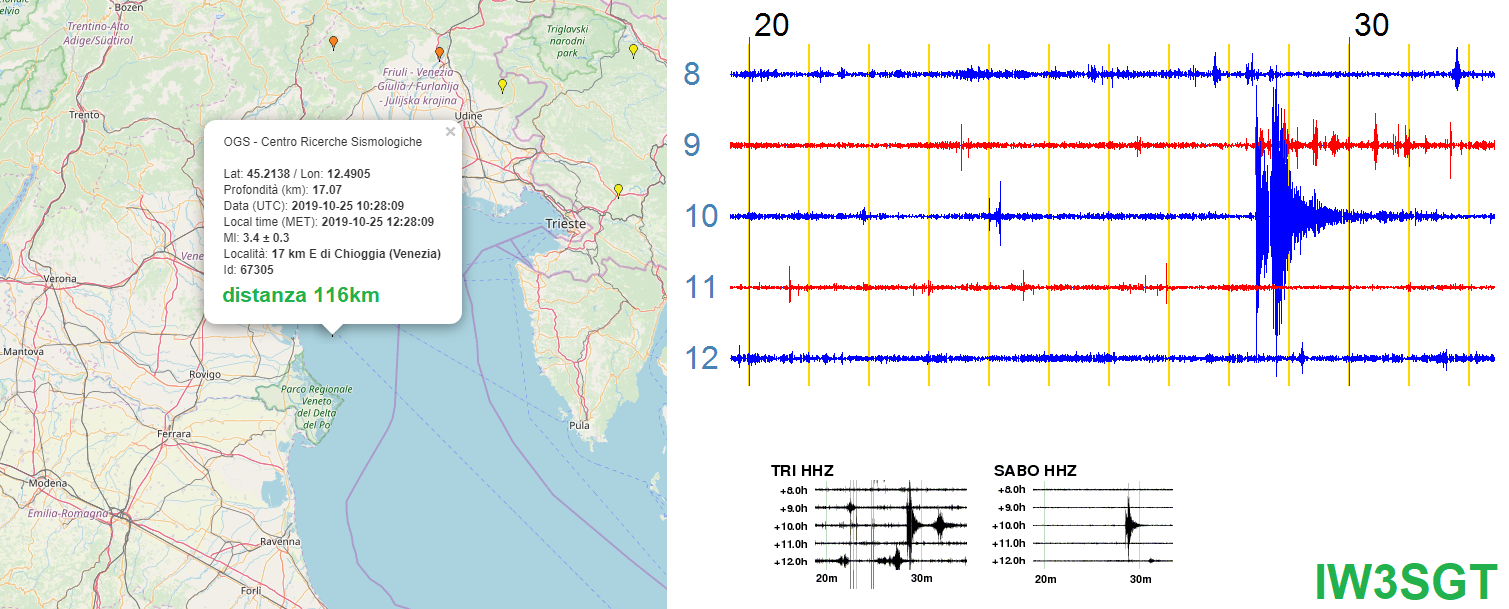
Task: Select hour 12 label on the seismogram
Action: pos(702,358)
